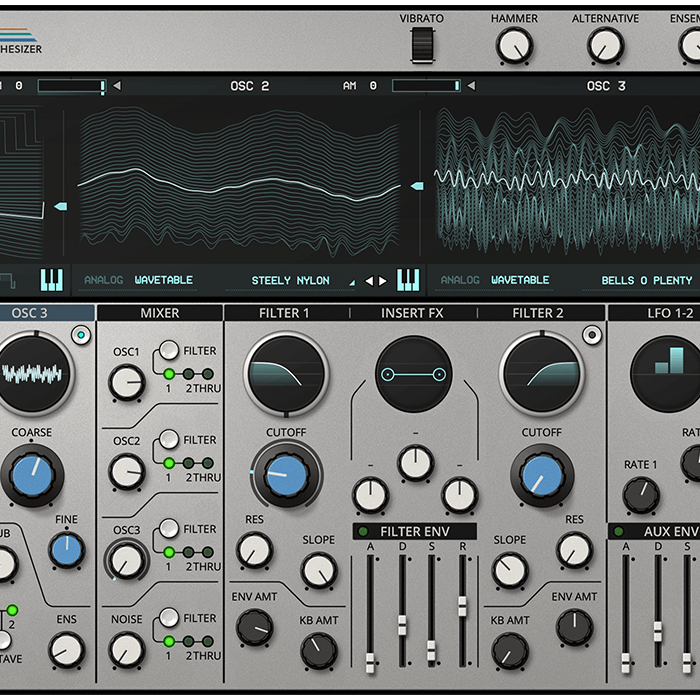The height and width of the screenshot is (700, 700).
Task: Select WAVETABLE mode for OSC 3
Action: (x=520, y=280)
